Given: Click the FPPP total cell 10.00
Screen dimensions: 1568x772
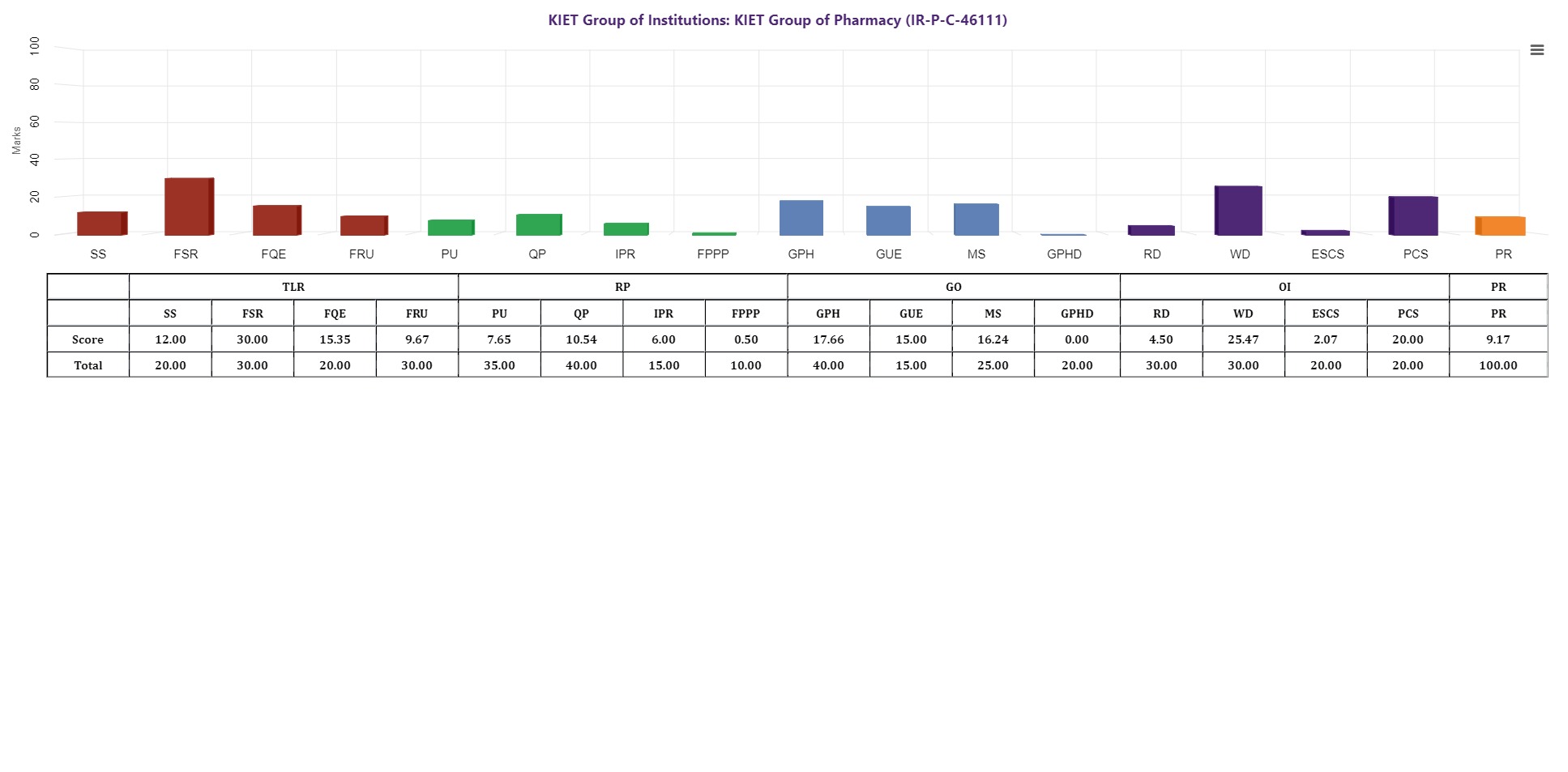Looking at the screenshot, I should tap(746, 365).
